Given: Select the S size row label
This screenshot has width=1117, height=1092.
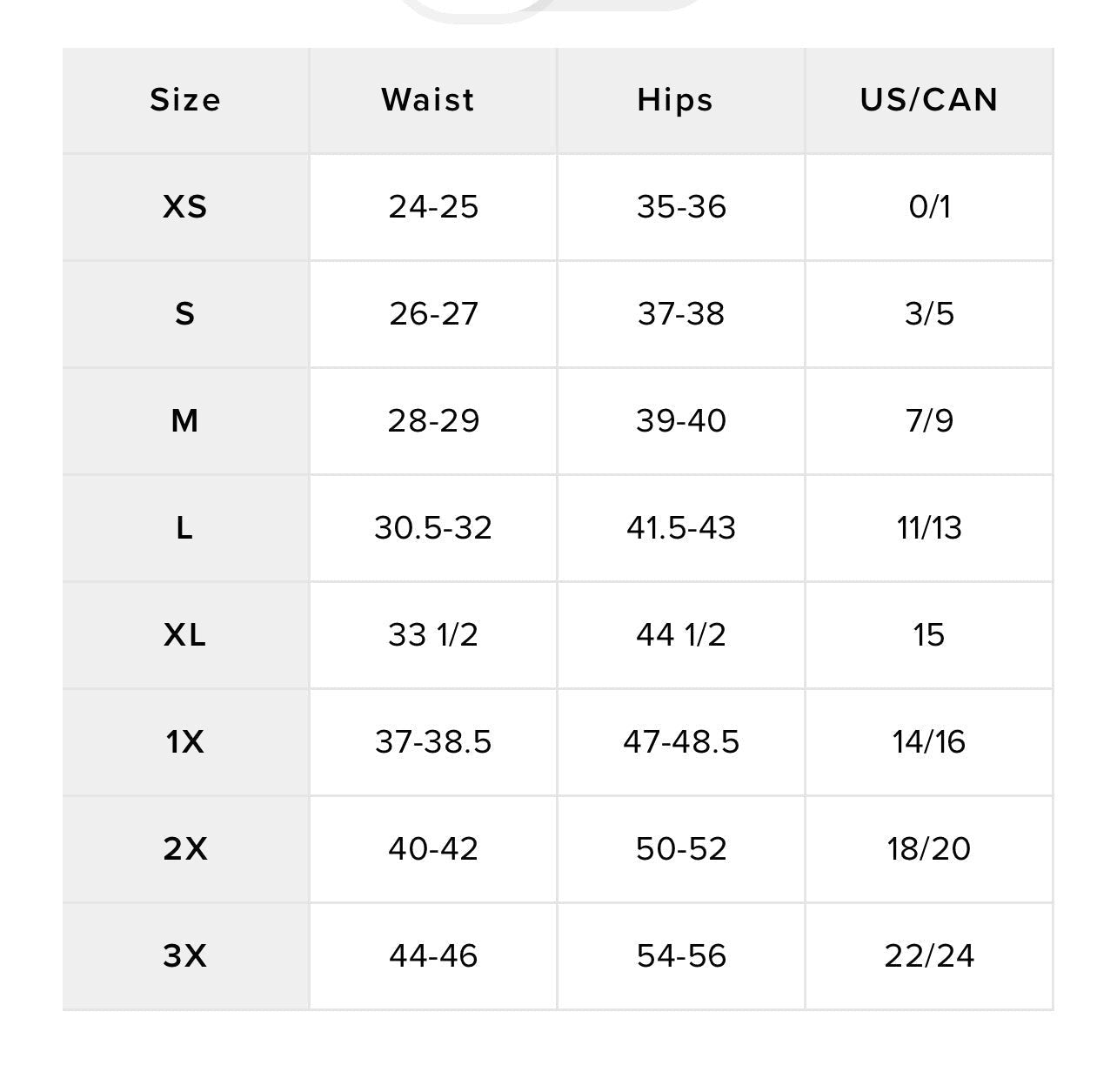Looking at the screenshot, I should [x=185, y=314].
